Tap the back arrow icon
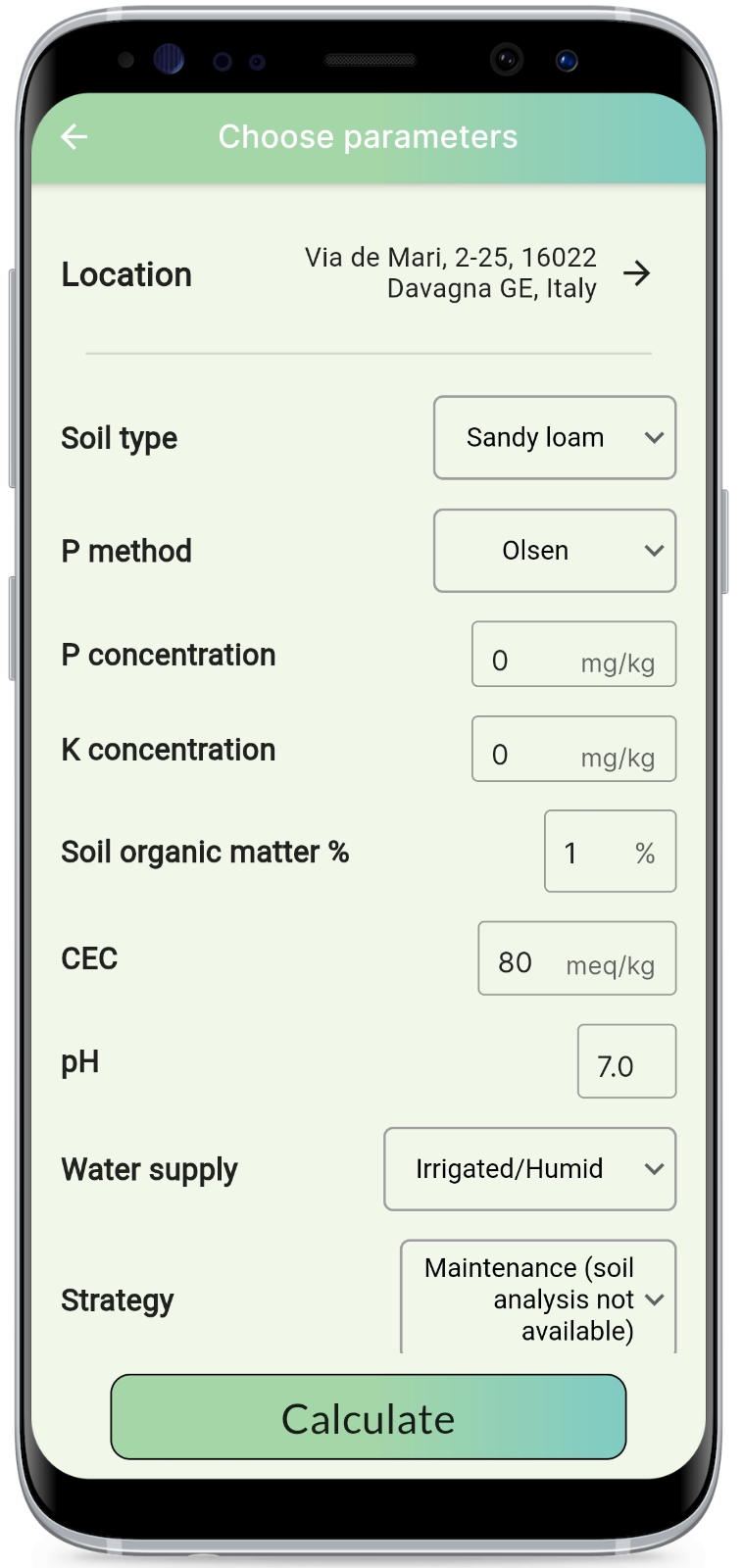The width and height of the screenshot is (743, 1568). (x=74, y=137)
